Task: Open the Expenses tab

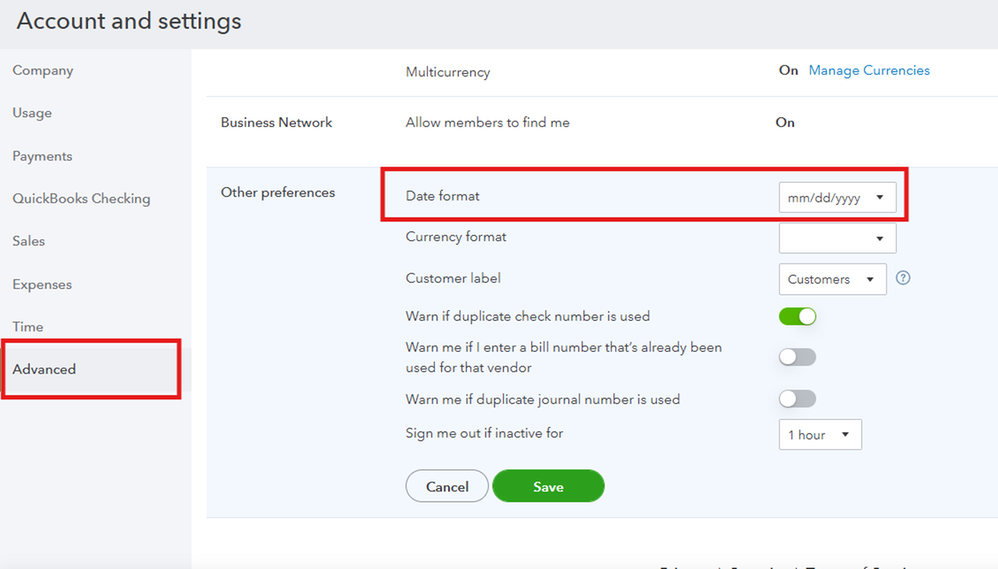Action: point(42,284)
